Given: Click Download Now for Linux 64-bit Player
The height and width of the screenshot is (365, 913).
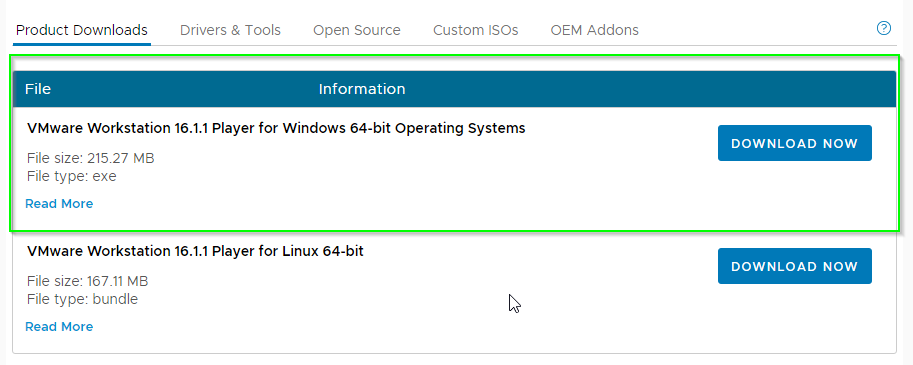Looking at the screenshot, I should 794,266.
